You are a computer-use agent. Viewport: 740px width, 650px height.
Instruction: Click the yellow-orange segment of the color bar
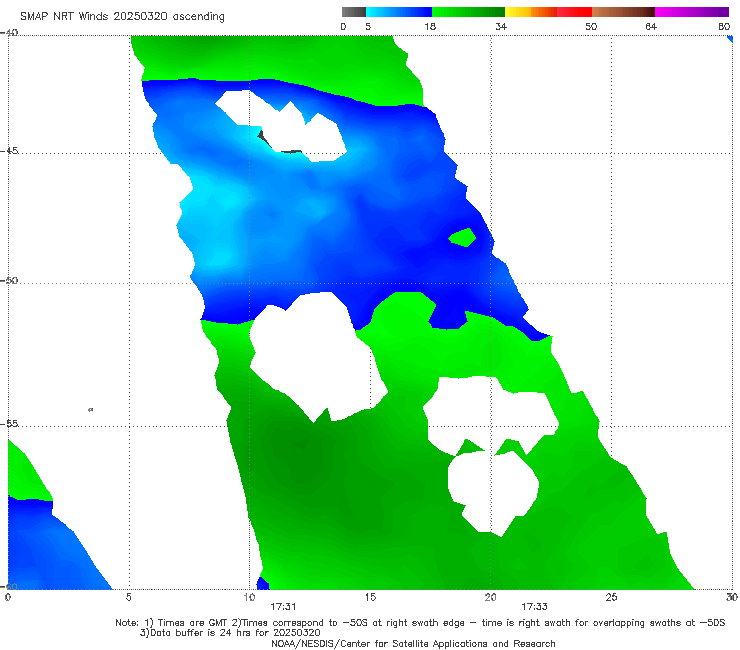(x=531, y=12)
